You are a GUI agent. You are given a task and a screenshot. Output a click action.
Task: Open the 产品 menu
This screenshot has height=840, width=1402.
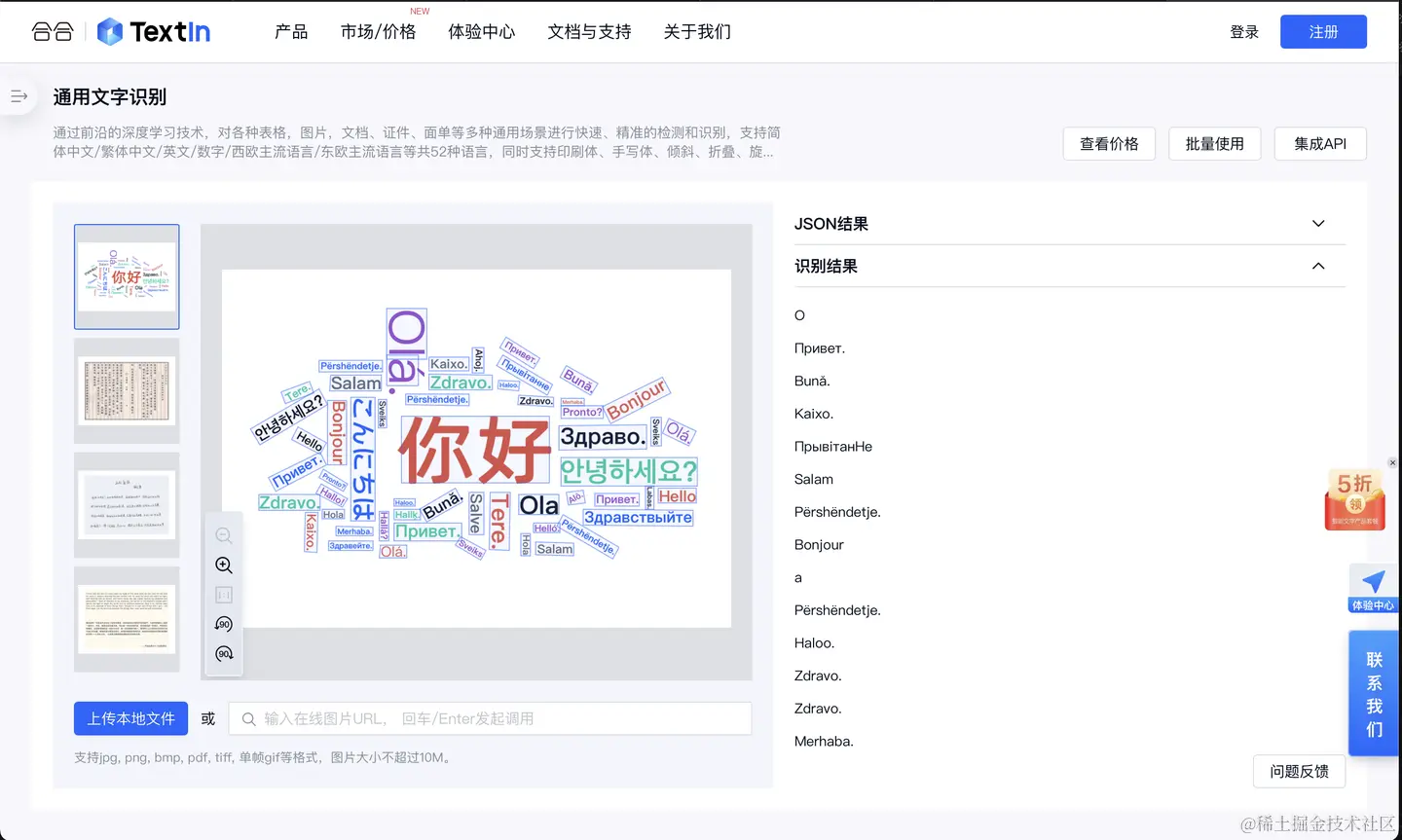(x=291, y=32)
